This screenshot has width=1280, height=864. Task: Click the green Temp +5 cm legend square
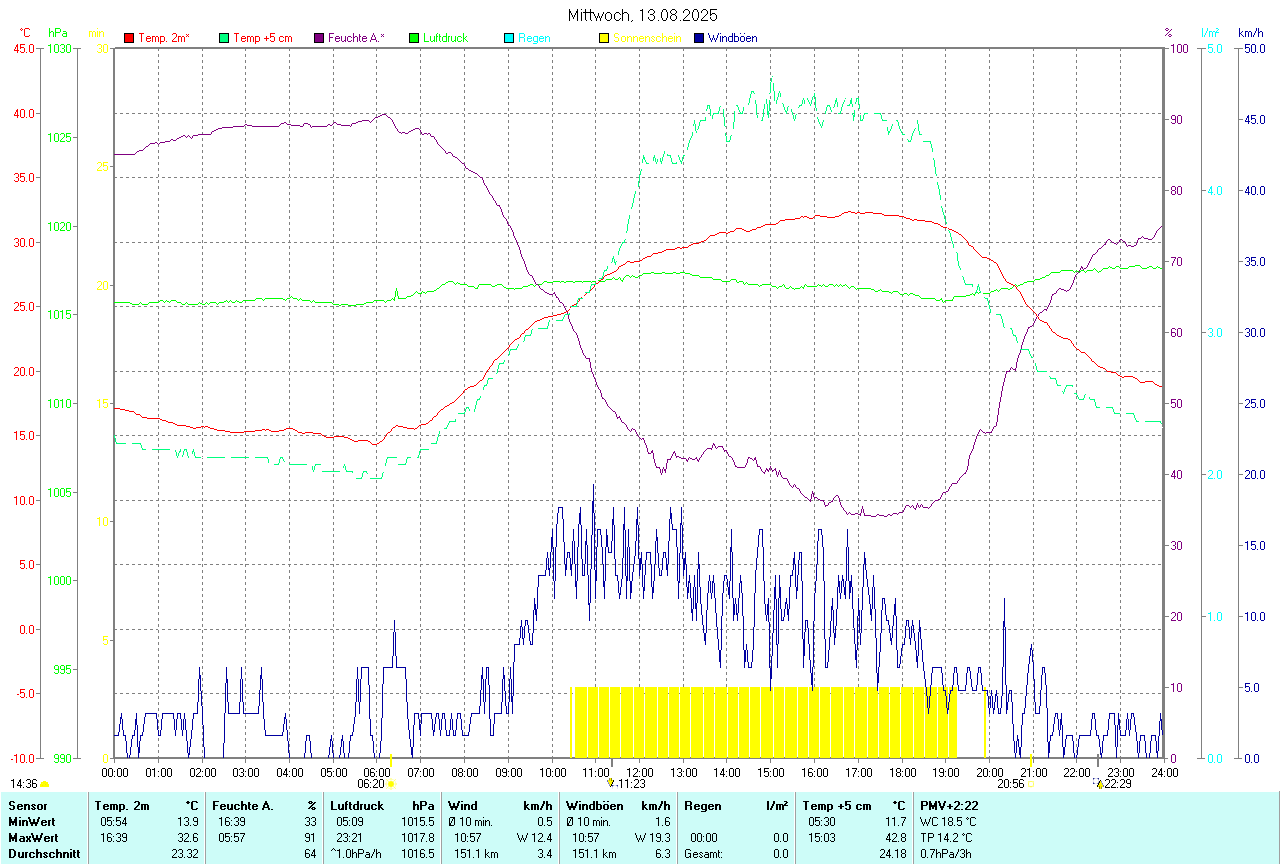point(224,38)
